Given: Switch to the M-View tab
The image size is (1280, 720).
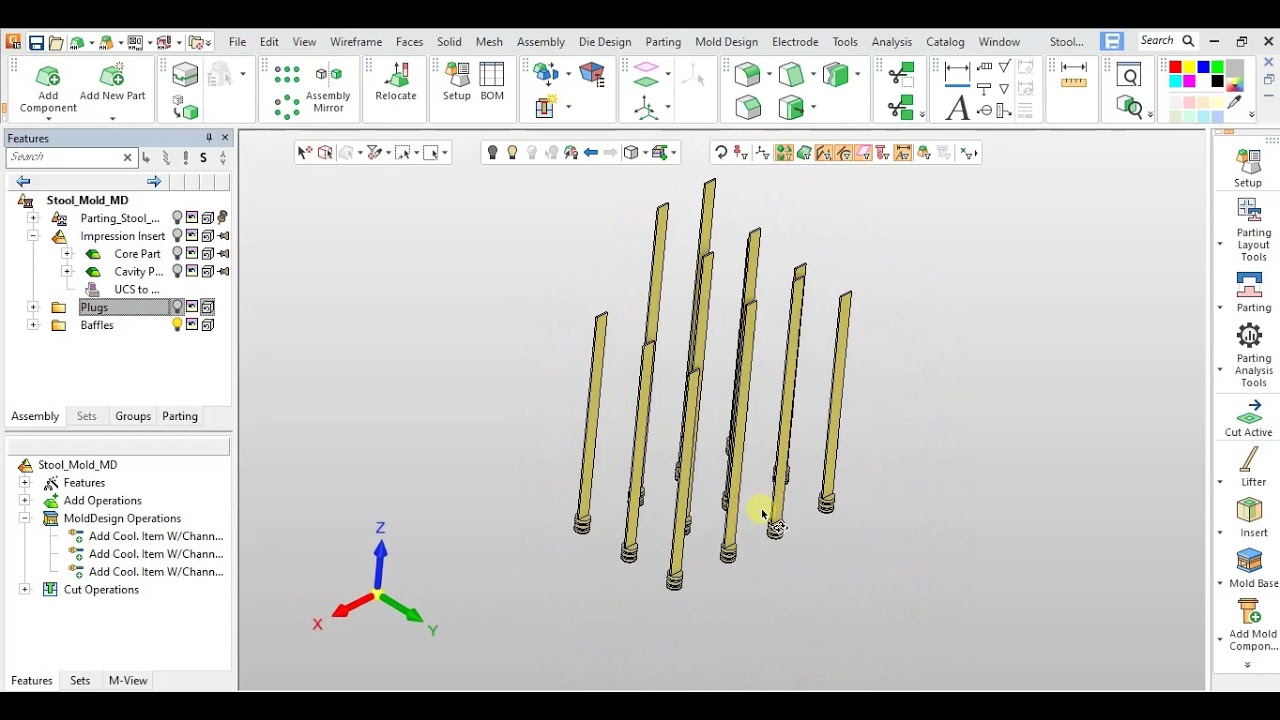Looking at the screenshot, I should pos(128,680).
